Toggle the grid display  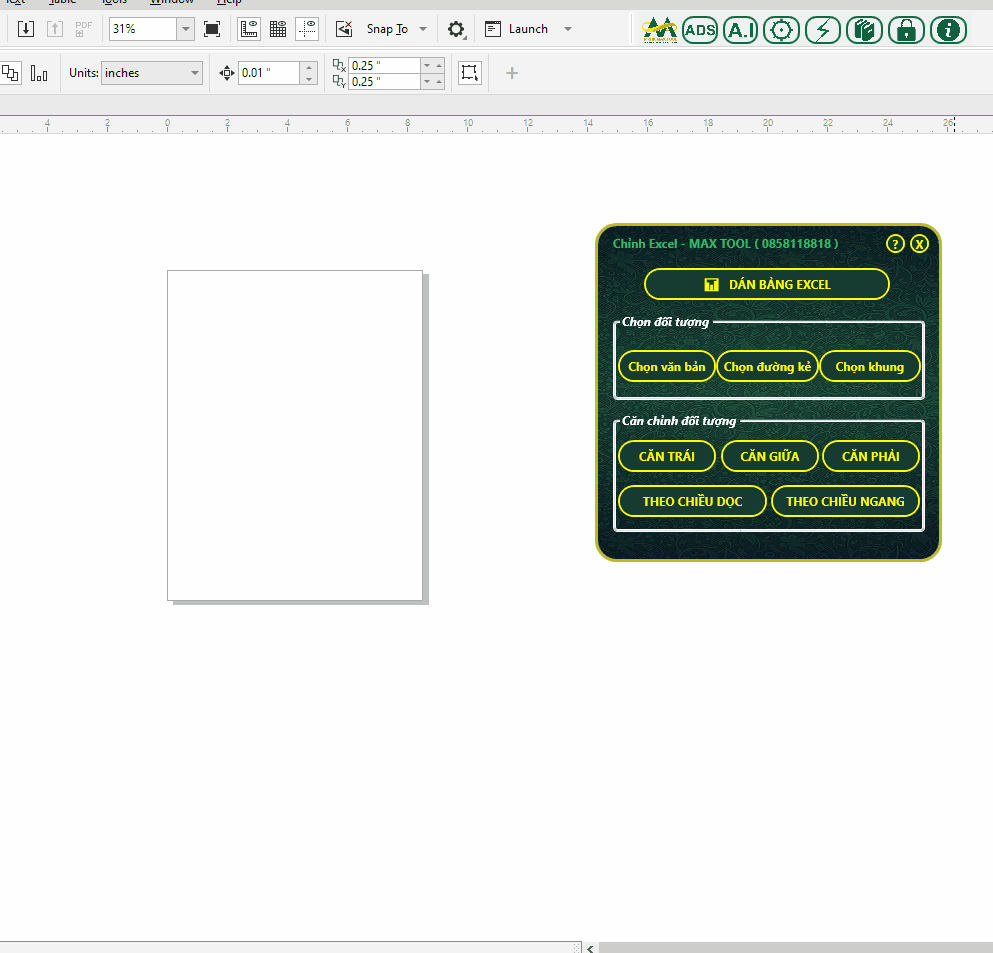coord(278,29)
